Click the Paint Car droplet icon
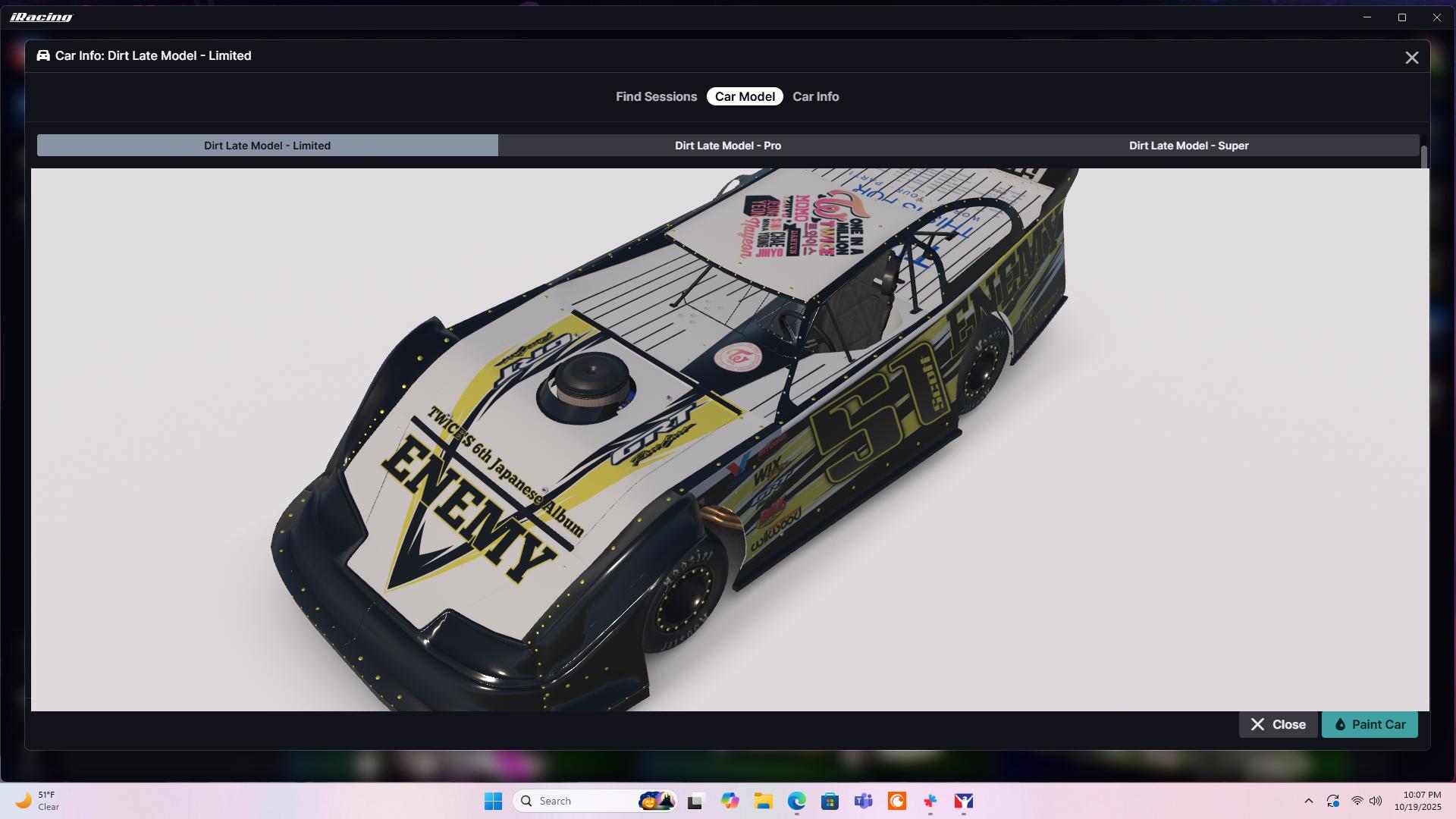1456x819 pixels. pyautogui.click(x=1340, y=724)
